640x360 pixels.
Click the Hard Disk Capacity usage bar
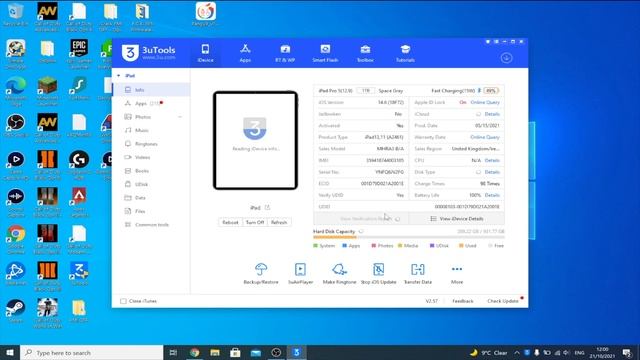(x=409, y=237)
